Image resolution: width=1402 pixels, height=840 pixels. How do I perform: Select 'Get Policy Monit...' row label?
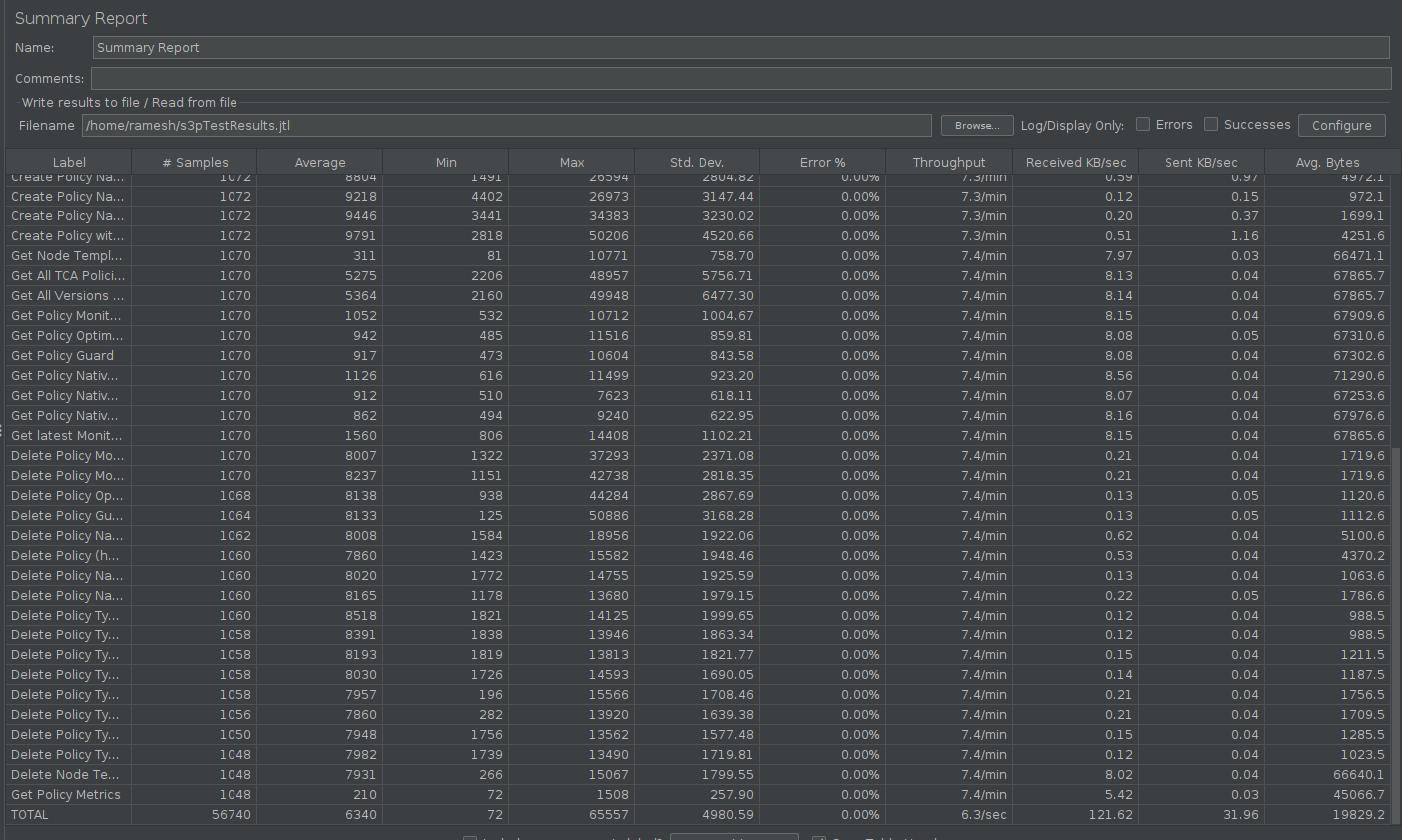[66, 316]
